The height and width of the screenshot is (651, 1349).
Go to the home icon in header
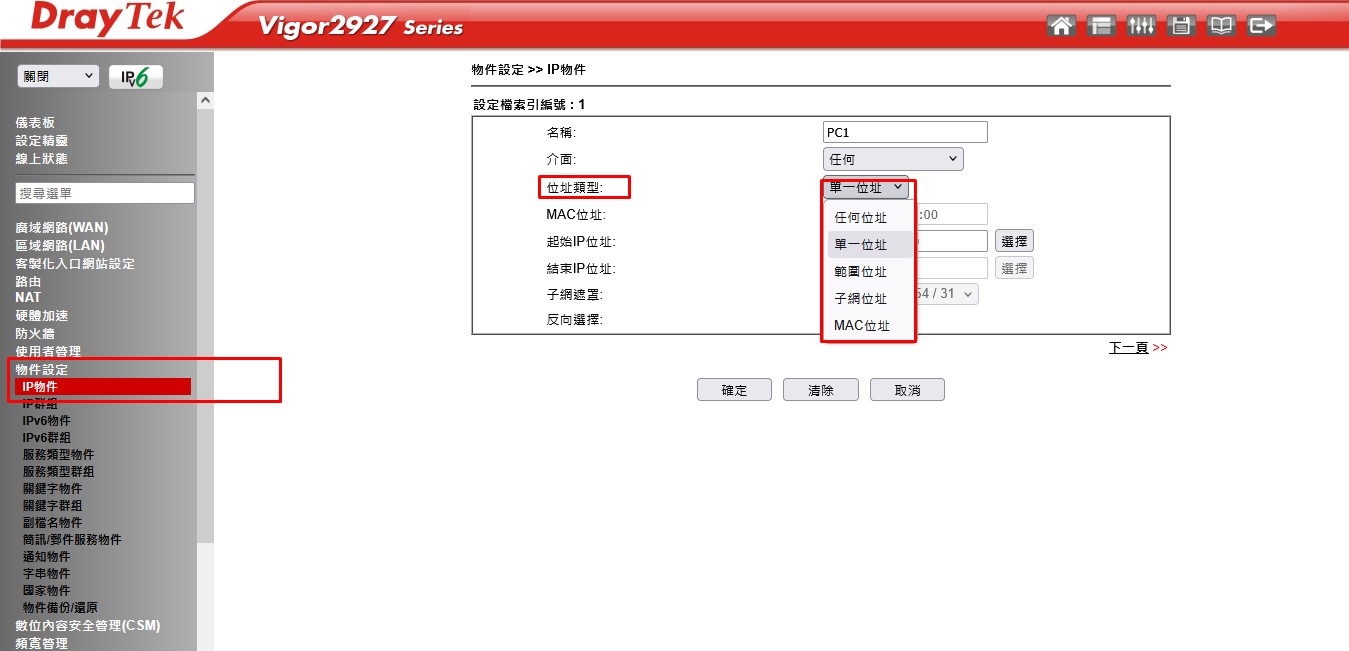click(x=1061, y=26)
